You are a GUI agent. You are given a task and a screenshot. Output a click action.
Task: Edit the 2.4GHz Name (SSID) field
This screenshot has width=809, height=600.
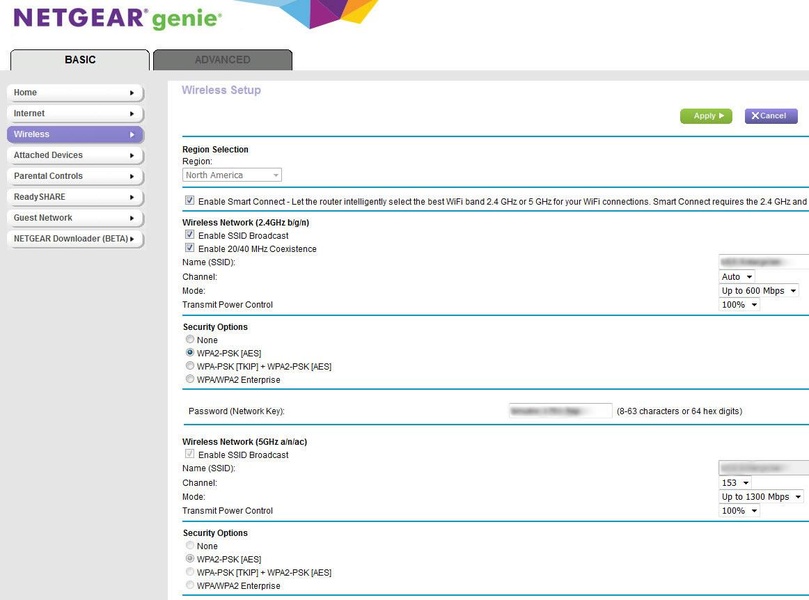click(x=764, y=262)
